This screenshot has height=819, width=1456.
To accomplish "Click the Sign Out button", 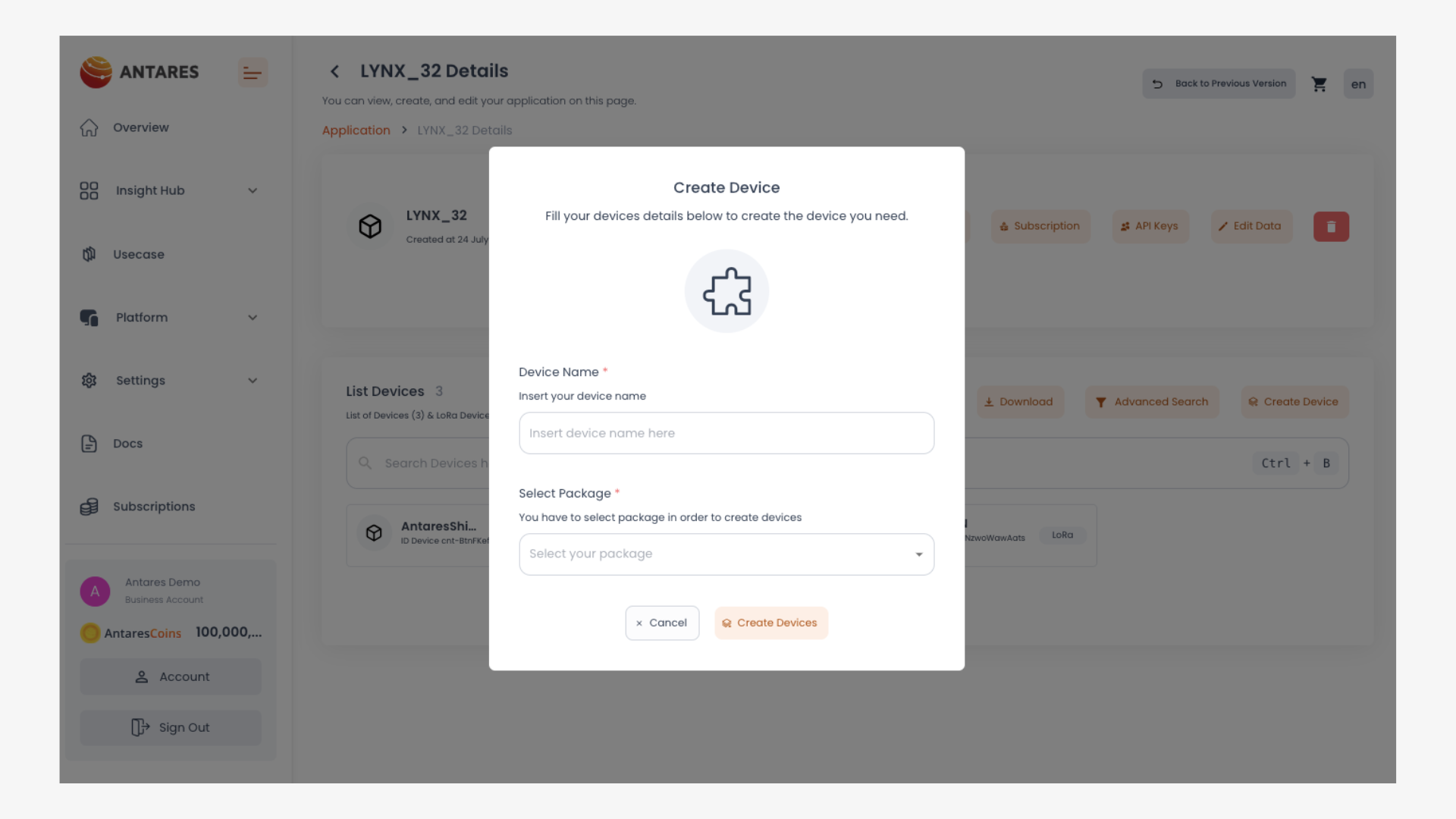I will click(x=171, y=727).
